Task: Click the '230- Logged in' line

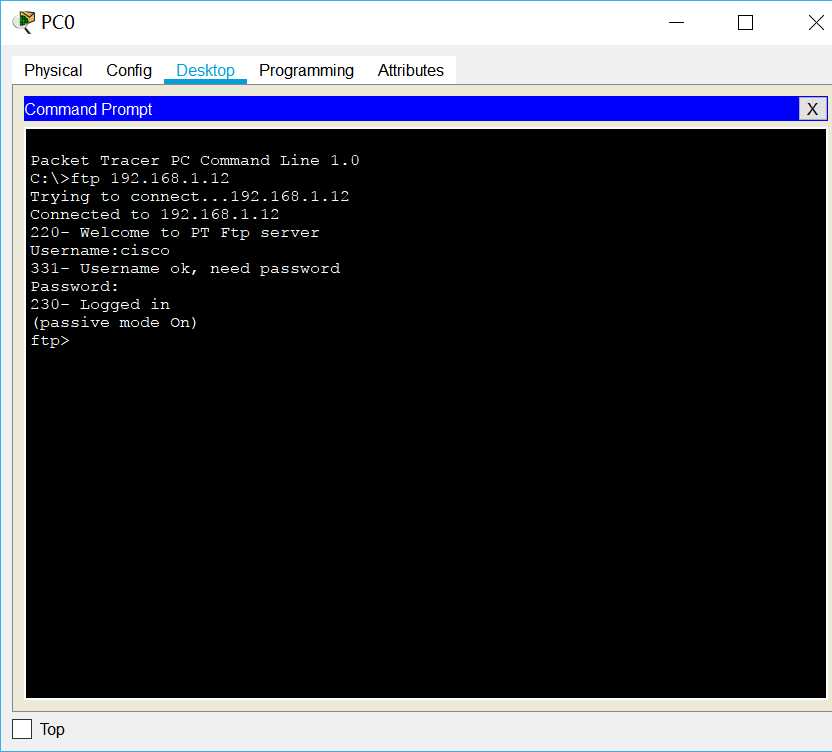Action: coord(100,305)
